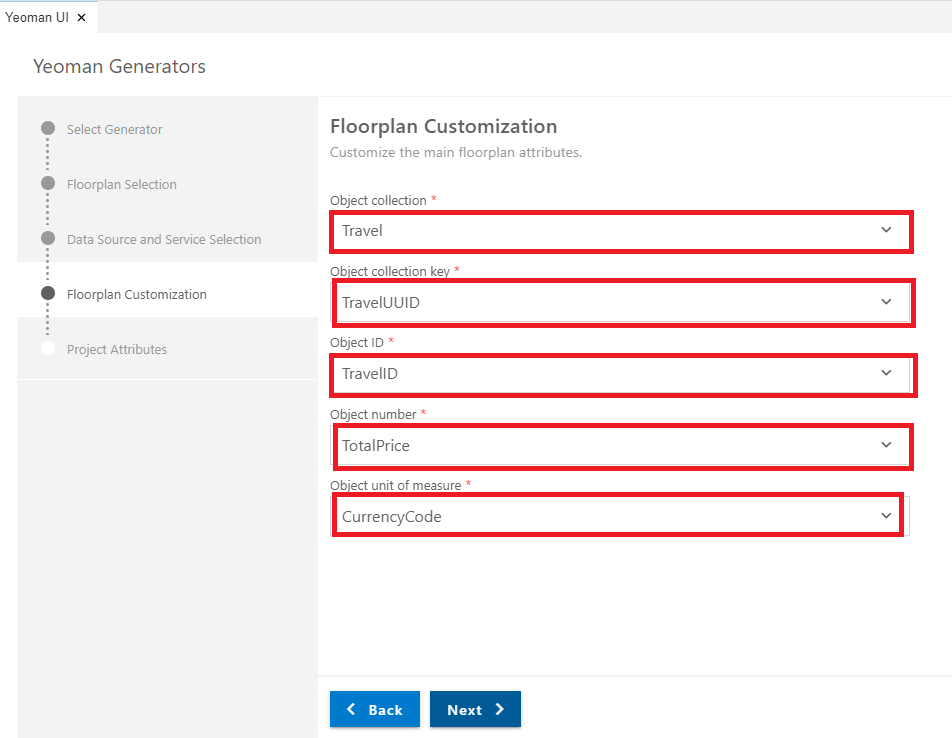Select the Floorplan Selection step
Image resolution: width=952 pixels, height=738 pixels.
[121, 184]
